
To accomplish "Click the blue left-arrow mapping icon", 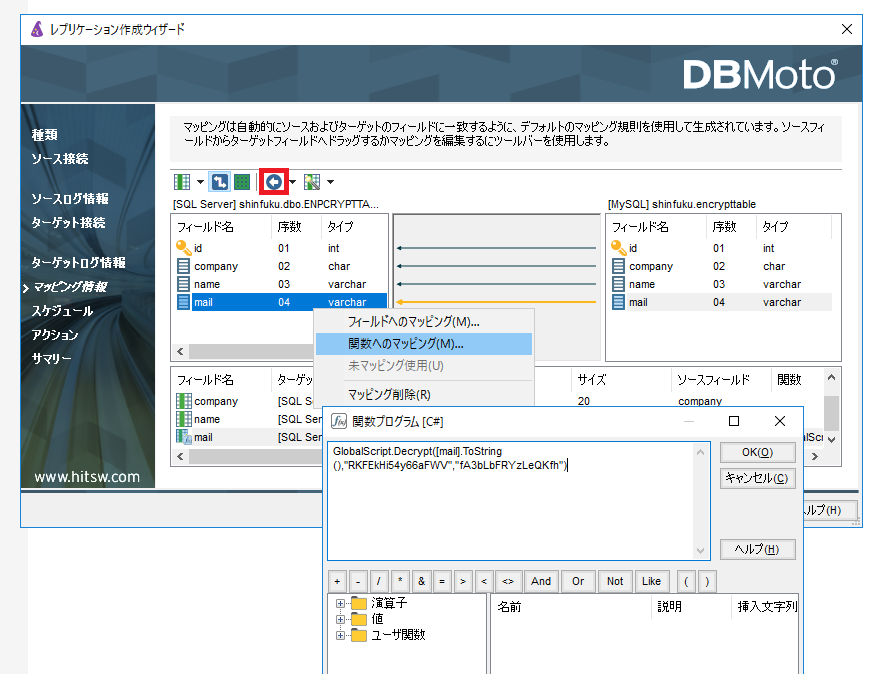I will tap(274, 182).
